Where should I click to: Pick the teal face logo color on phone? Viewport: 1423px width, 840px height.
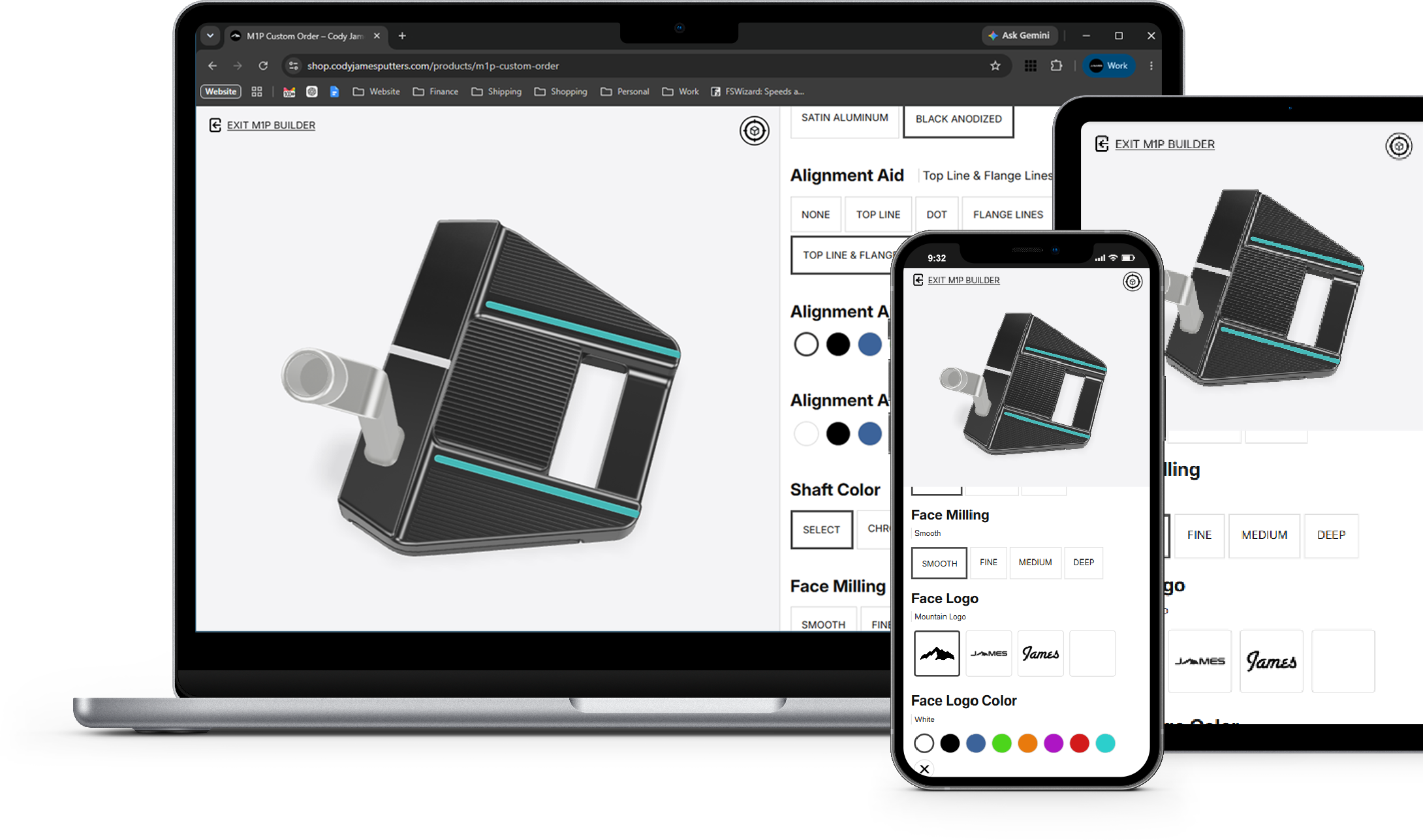(x=1105, y=743)
